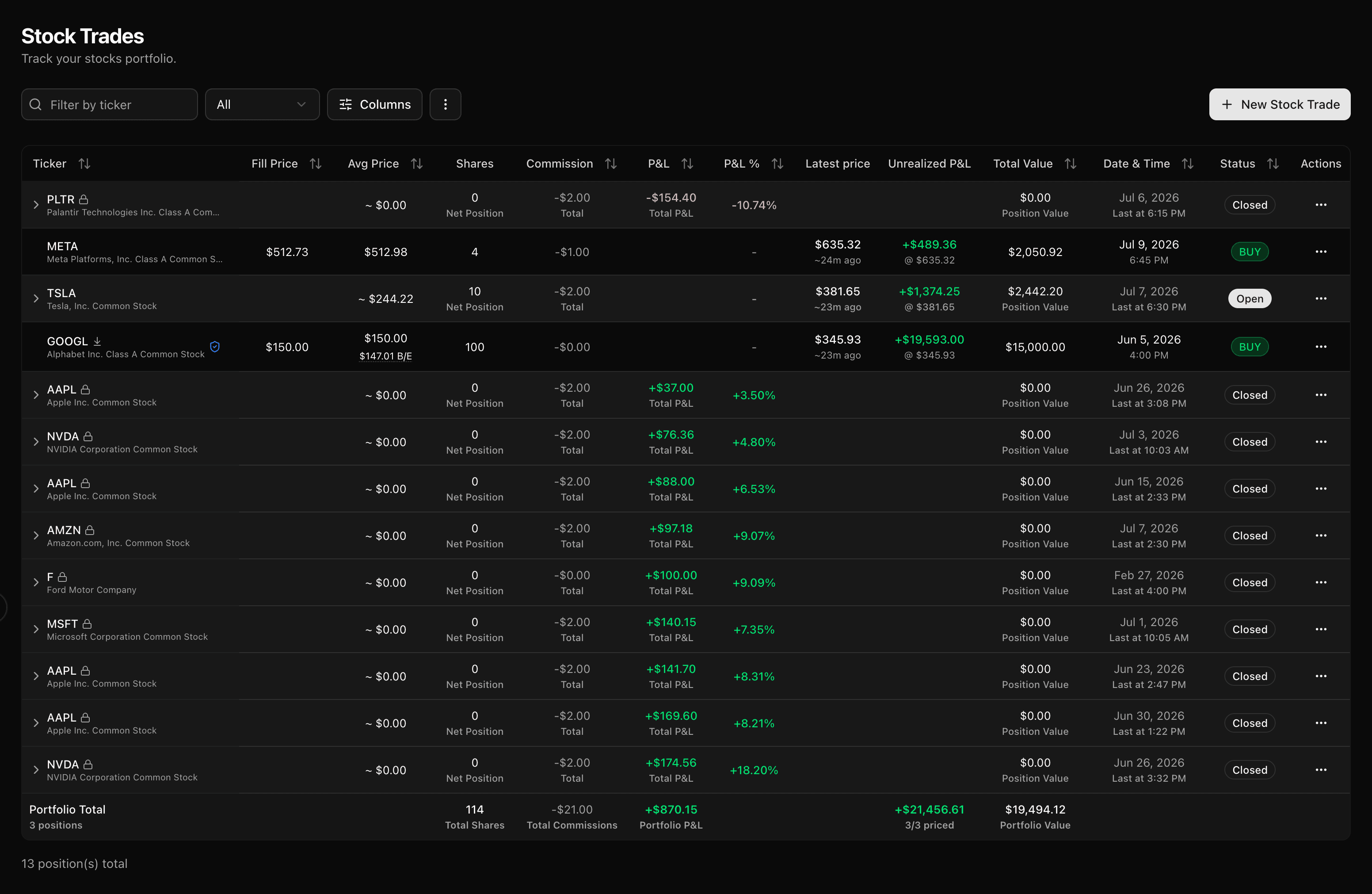Click the $2,442.20 position value for TSLA
Image resolution: width=1372 pixels, height=894 pixels.
point(1035,291)
